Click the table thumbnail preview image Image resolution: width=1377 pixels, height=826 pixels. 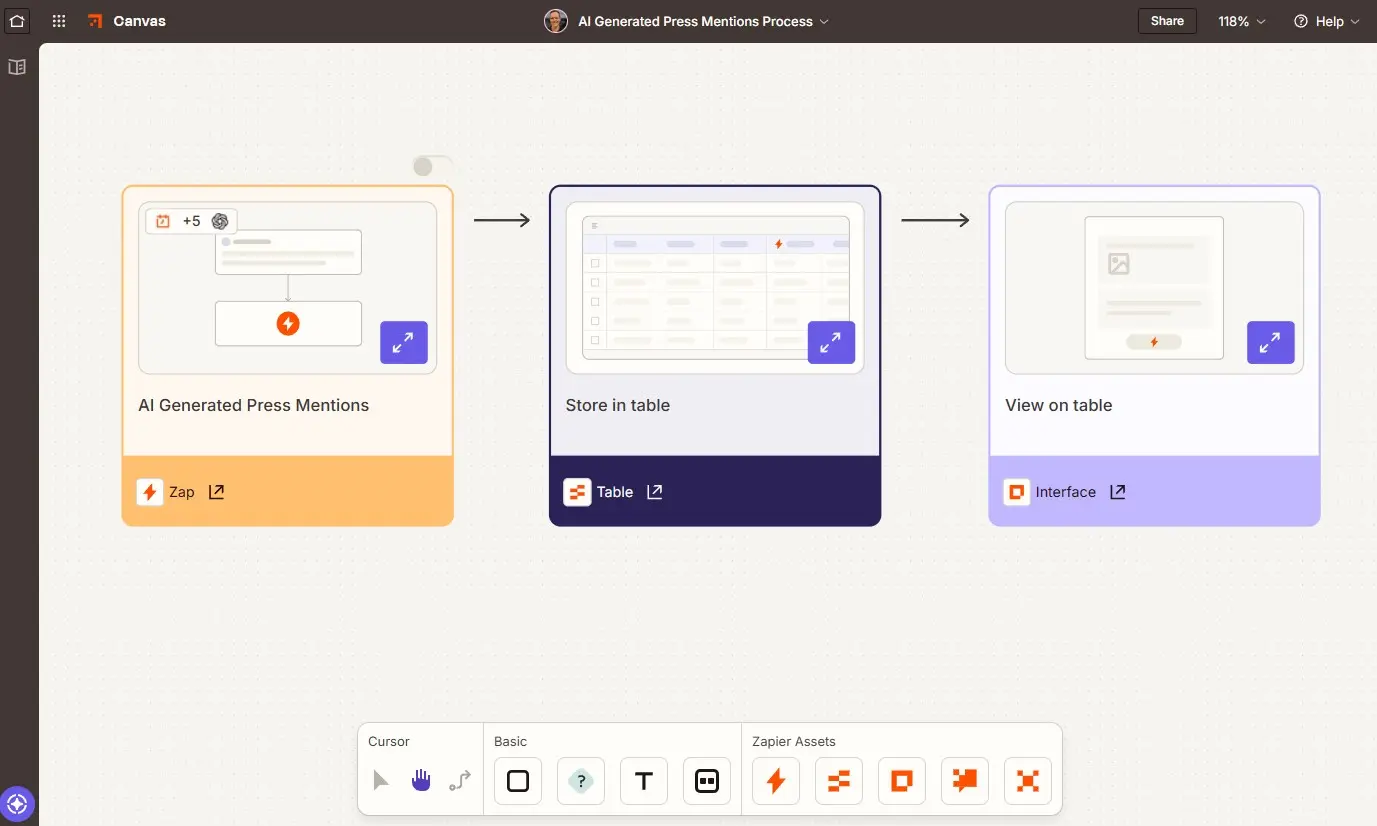pos(715,288)
